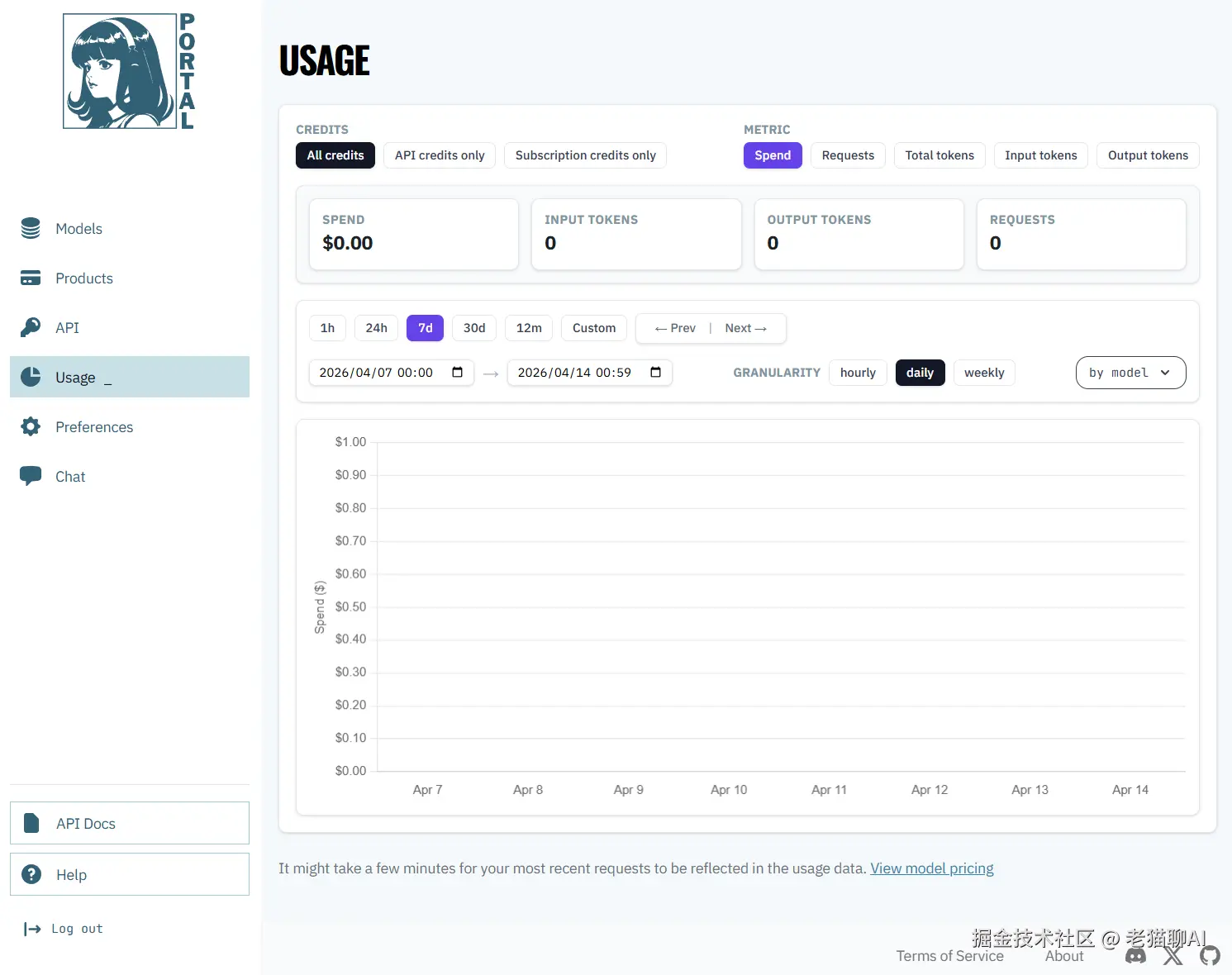Click the SPEND $0.00 summary card
Viewport: 1232px width, 975px height.
coord(414,234)
